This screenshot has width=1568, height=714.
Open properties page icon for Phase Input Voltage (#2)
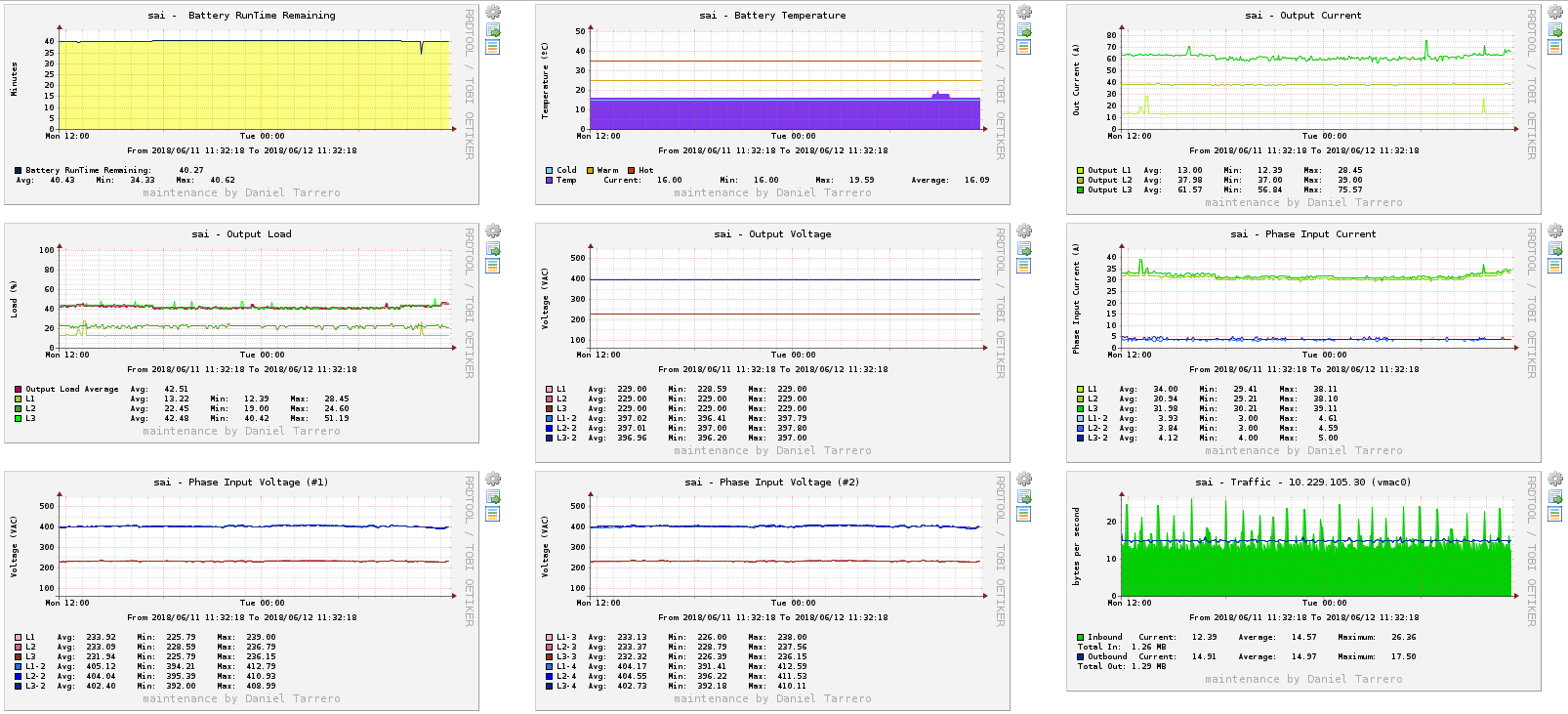coord(1024,513)
